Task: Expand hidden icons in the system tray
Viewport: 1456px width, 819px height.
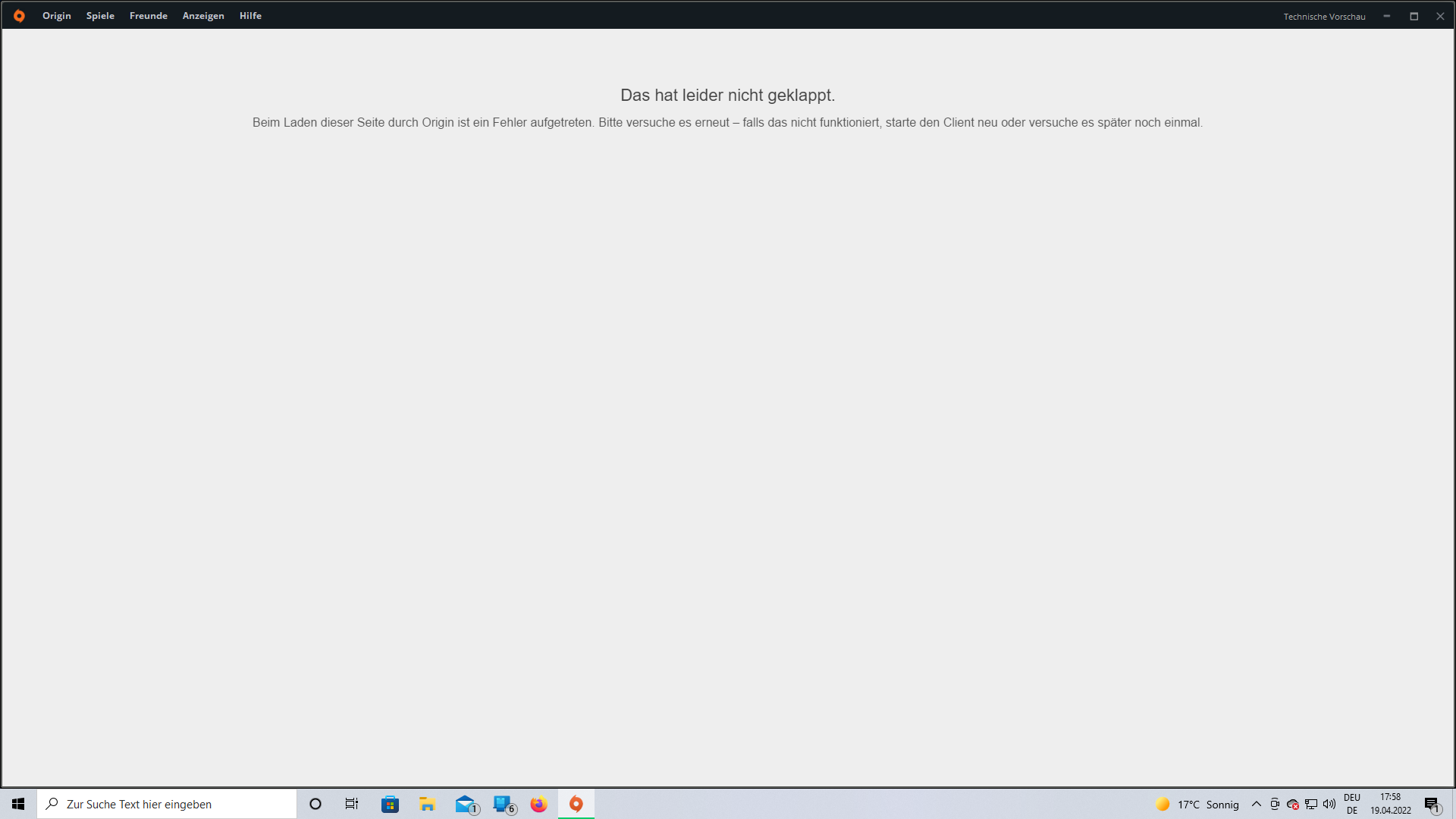Action: [x=1257, y=804]
